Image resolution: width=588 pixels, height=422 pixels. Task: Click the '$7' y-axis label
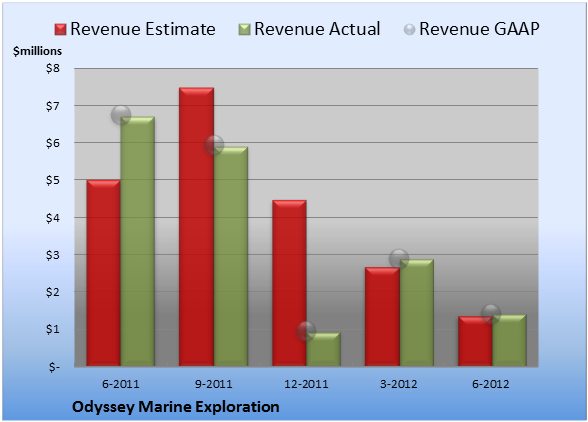coord(52,106)
